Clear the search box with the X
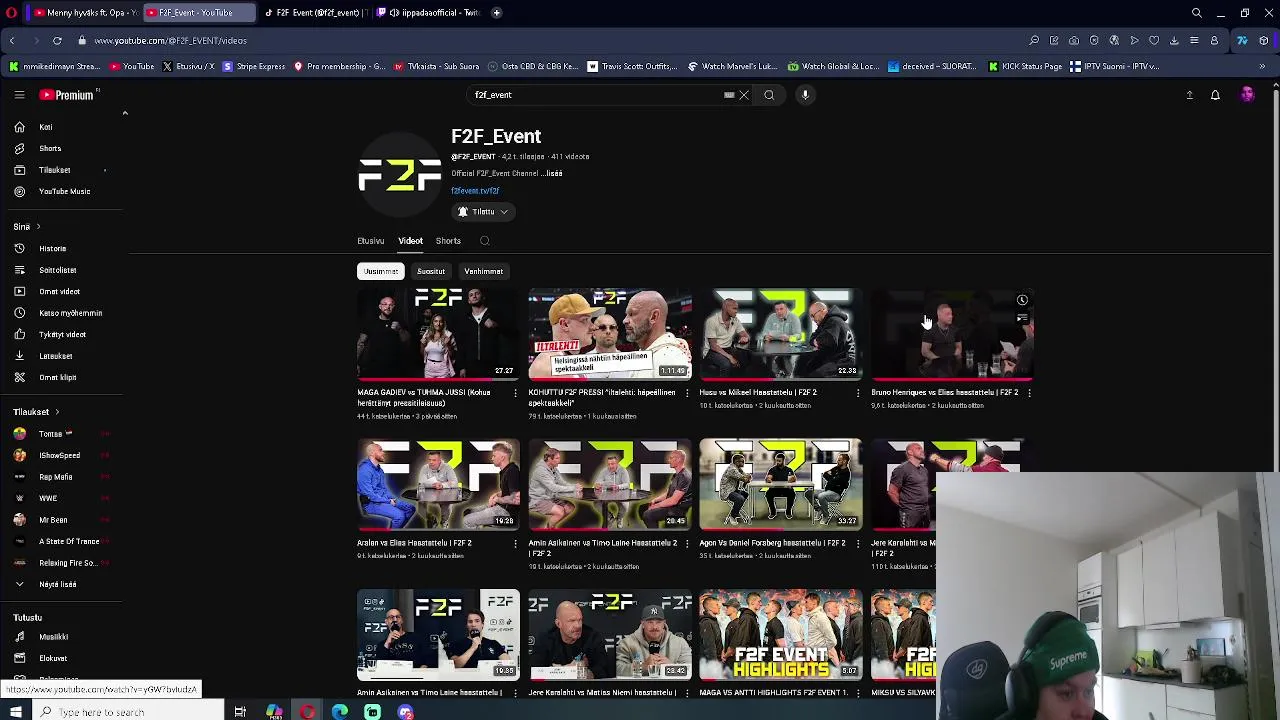The width and height of the screenshot is (1280, 720). 744,95
